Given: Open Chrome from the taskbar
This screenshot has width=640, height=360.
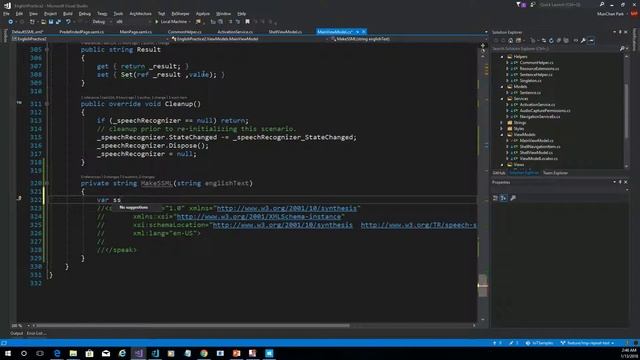Looking at the screenshot, I should tap(204, 353).
